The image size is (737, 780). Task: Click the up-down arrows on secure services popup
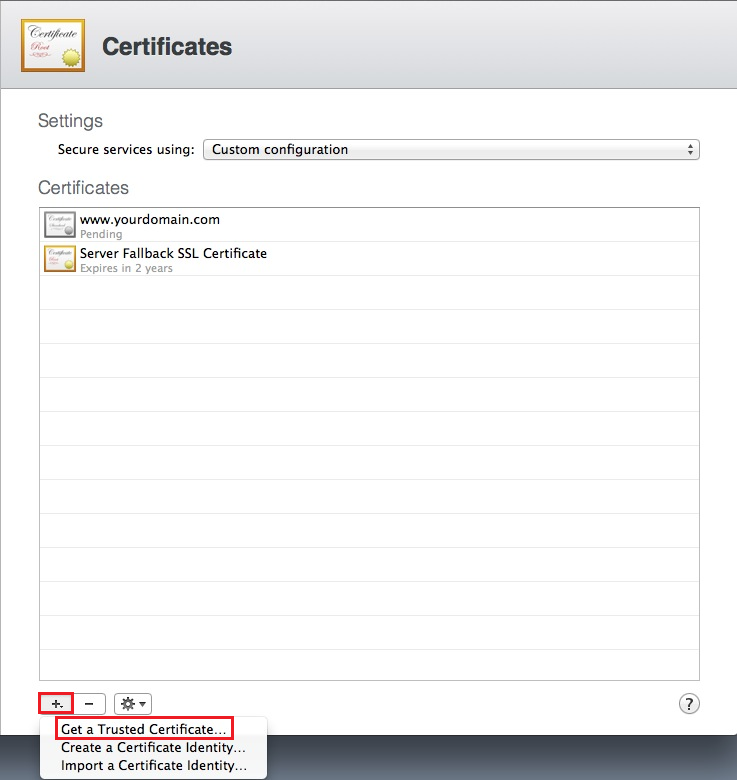[x=690, y=149]
